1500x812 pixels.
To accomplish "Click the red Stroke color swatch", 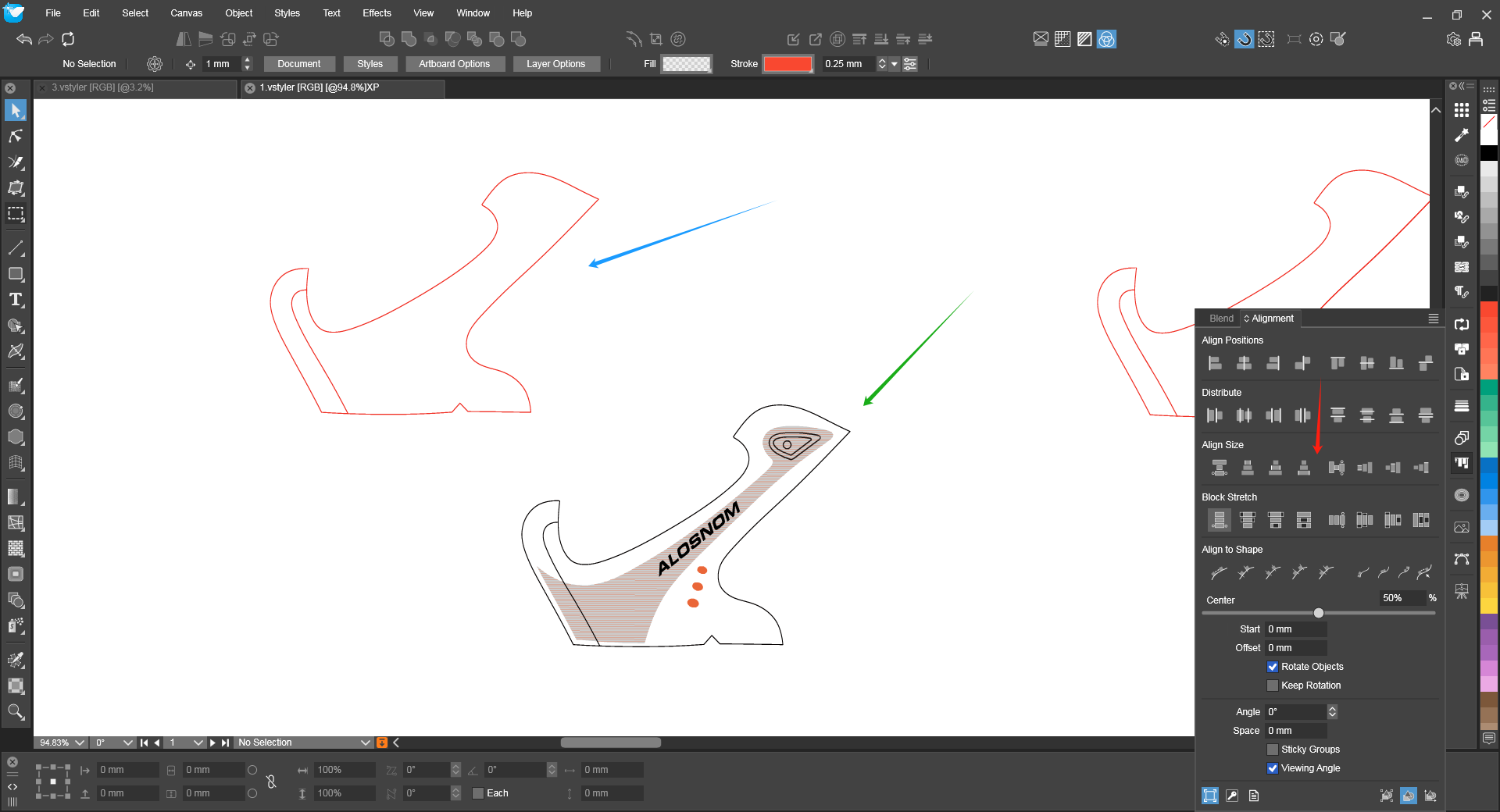I will click(787, 64).
